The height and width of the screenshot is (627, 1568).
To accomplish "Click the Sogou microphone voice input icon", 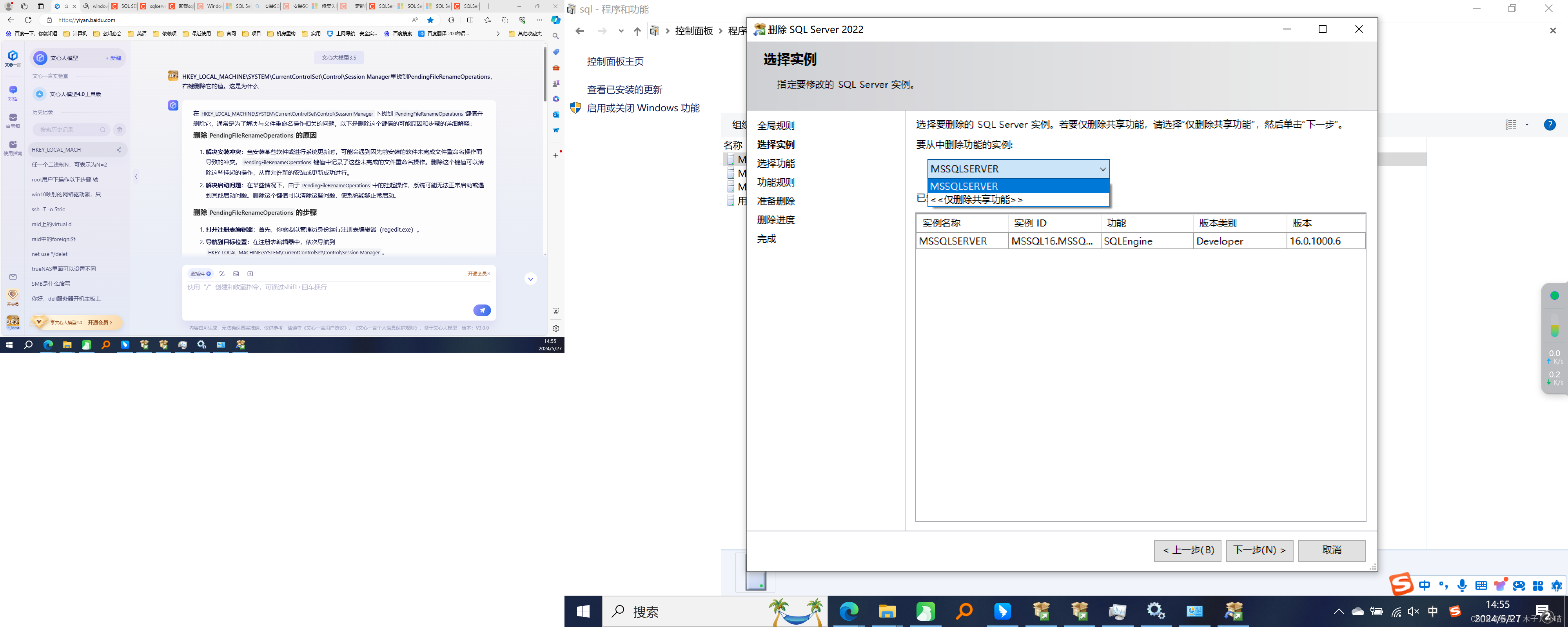I will [x=1461, y=585].
